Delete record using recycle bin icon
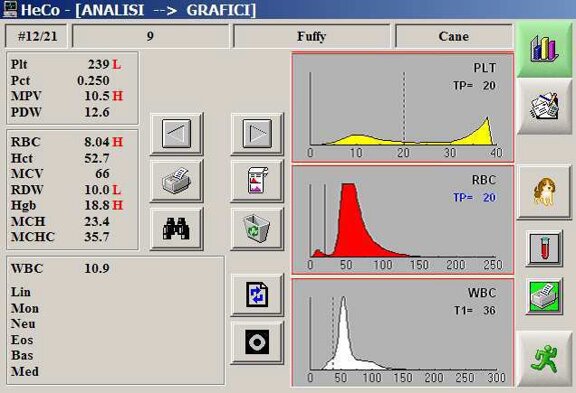Screen dimensions: 576x393 (x=257, y=229)
